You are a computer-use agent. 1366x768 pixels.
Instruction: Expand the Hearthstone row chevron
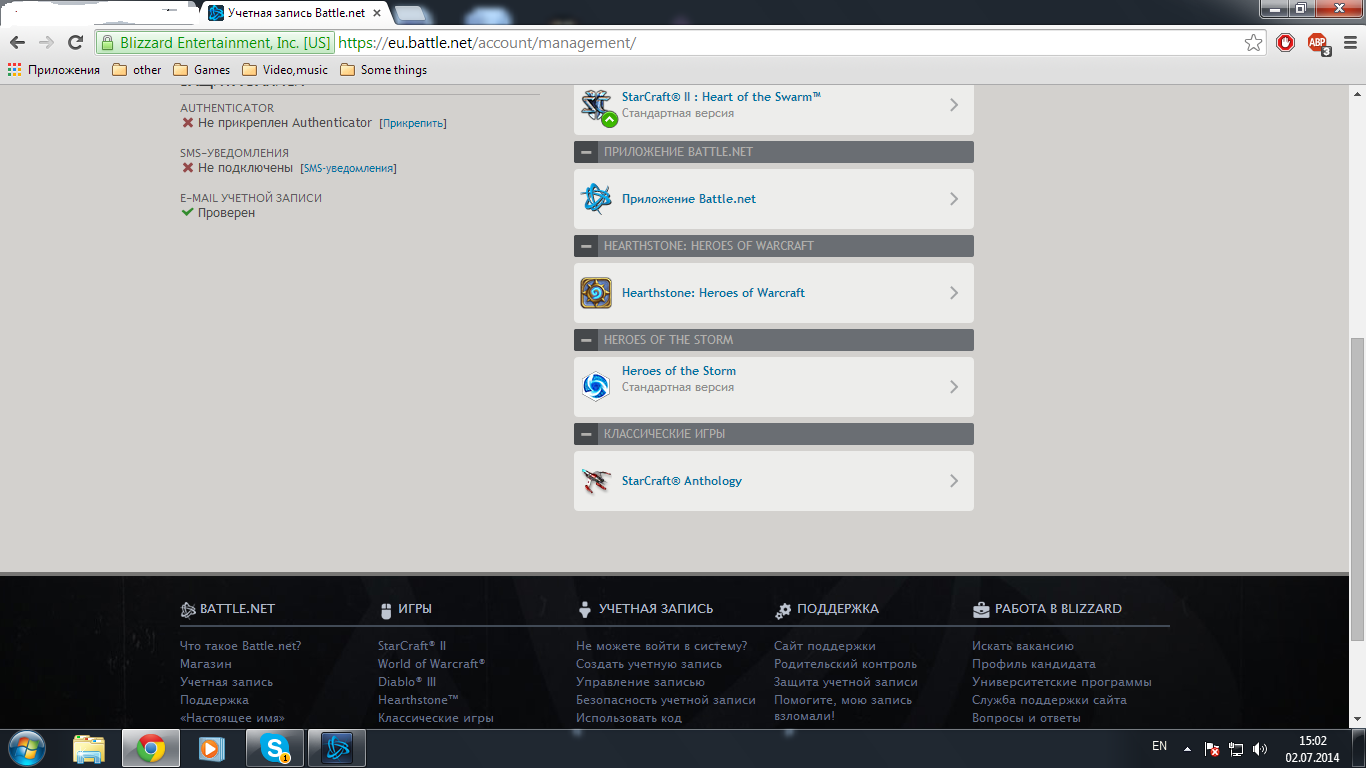click(954, 293)
